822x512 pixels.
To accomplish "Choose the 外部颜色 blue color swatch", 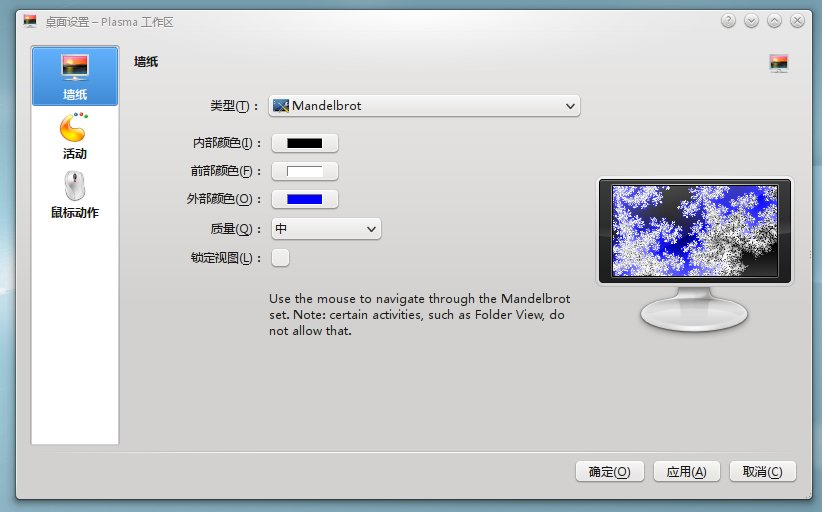I will [x=305, y=199].
